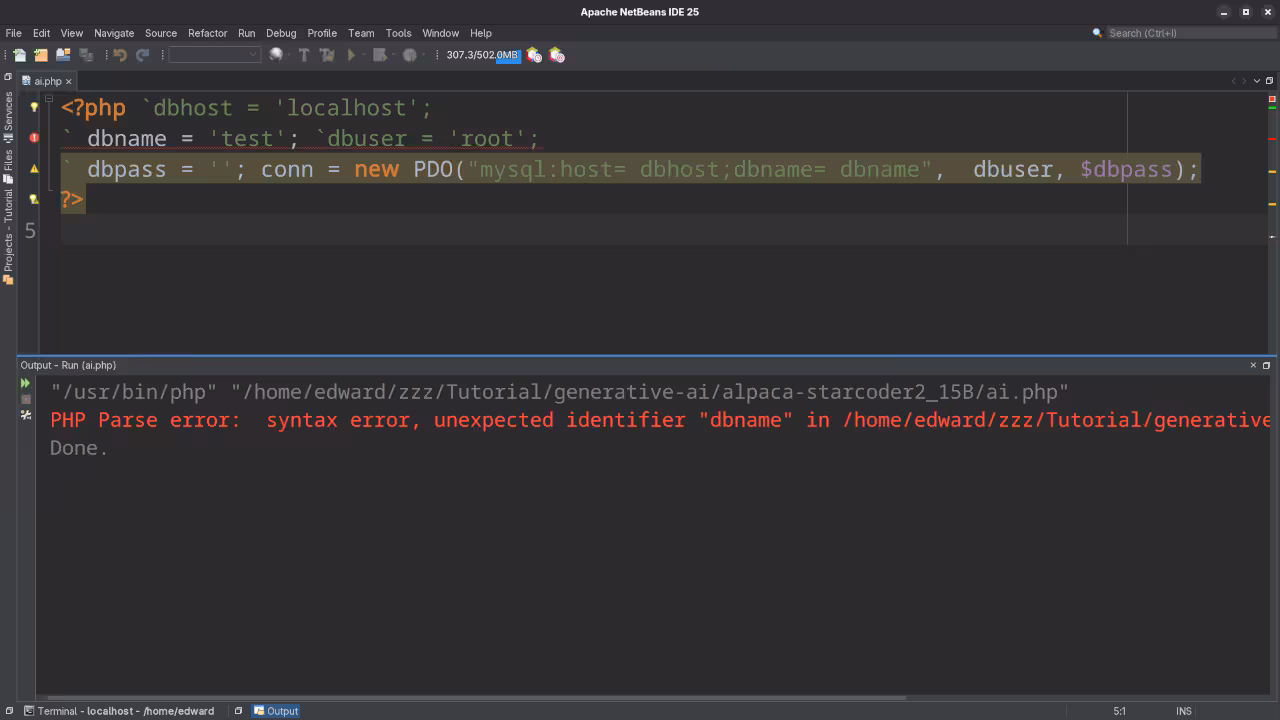
Task: Open the editor document list dropdown arrow
Action: 1257,81
